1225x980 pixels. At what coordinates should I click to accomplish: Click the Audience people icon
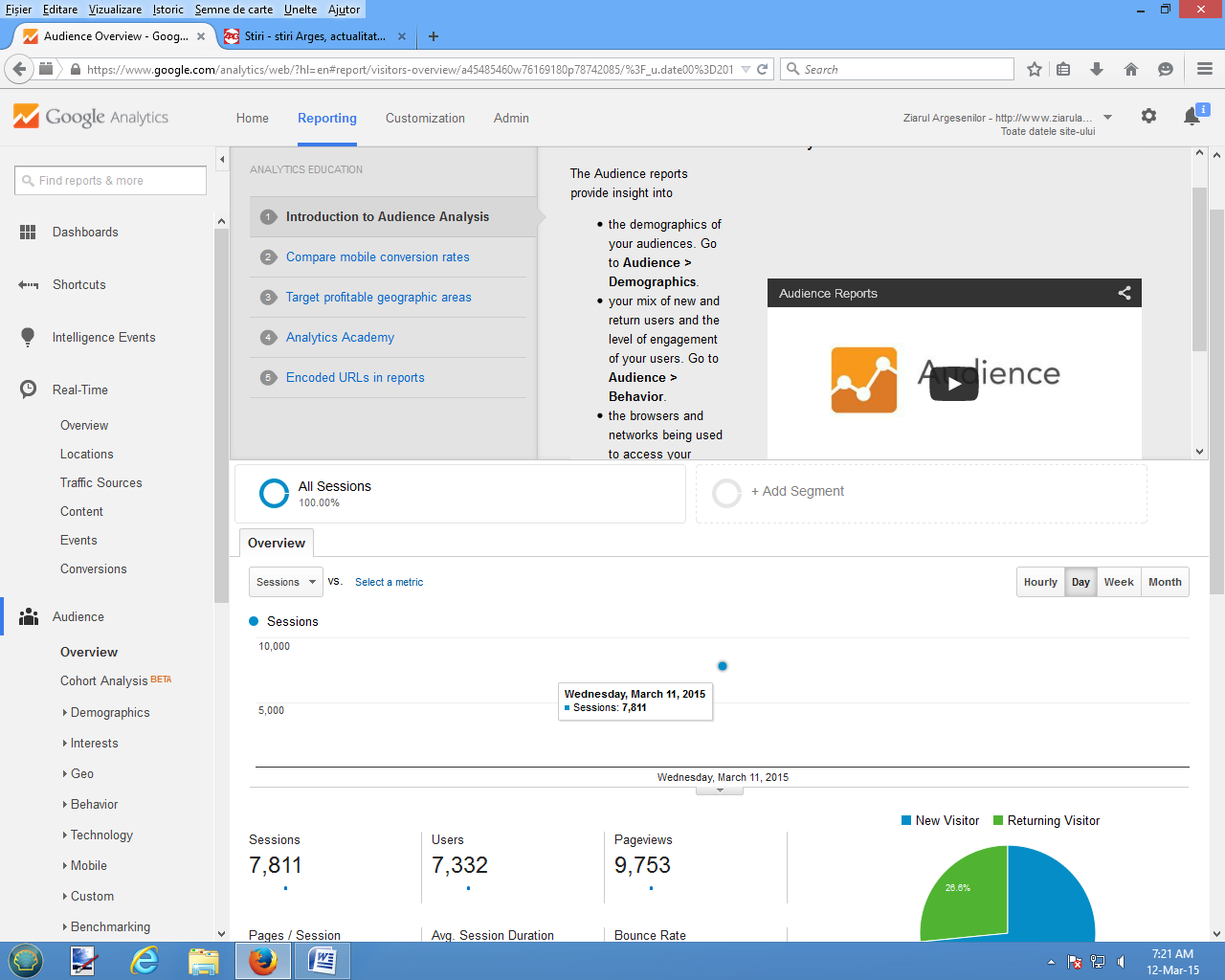click(x=28, y=616)
